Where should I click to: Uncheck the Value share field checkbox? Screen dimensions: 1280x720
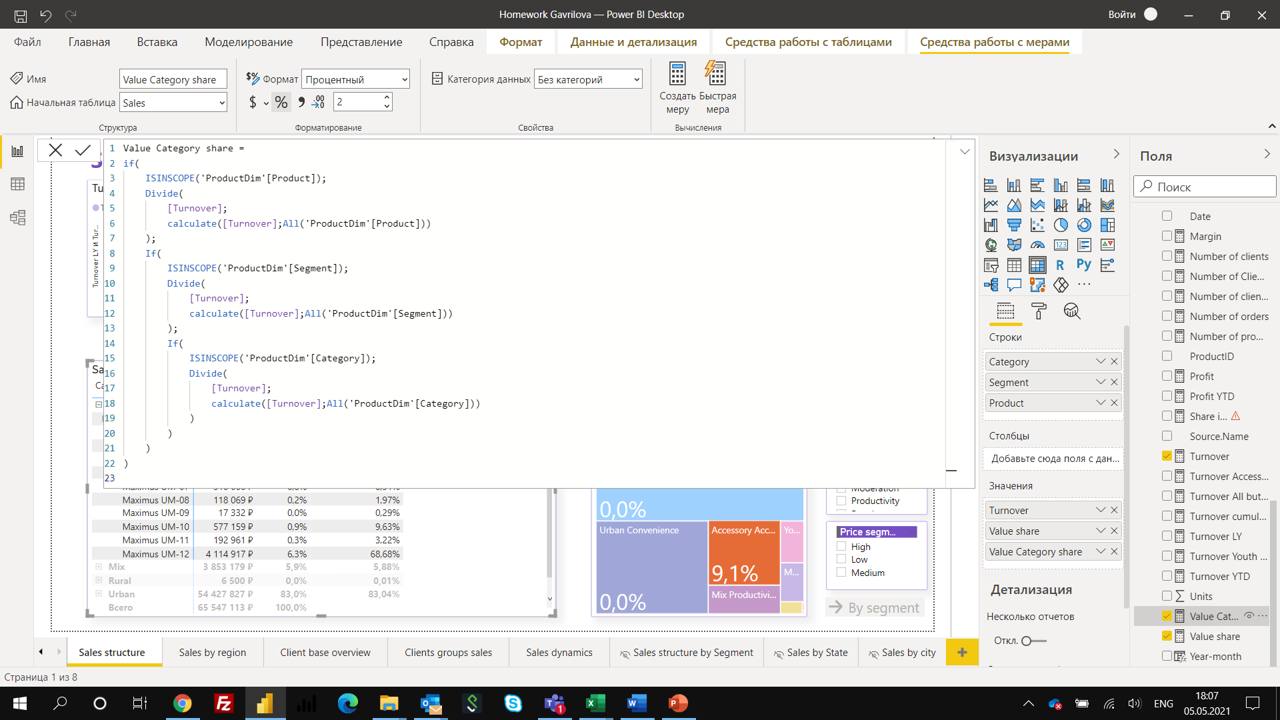(1166, 636)
